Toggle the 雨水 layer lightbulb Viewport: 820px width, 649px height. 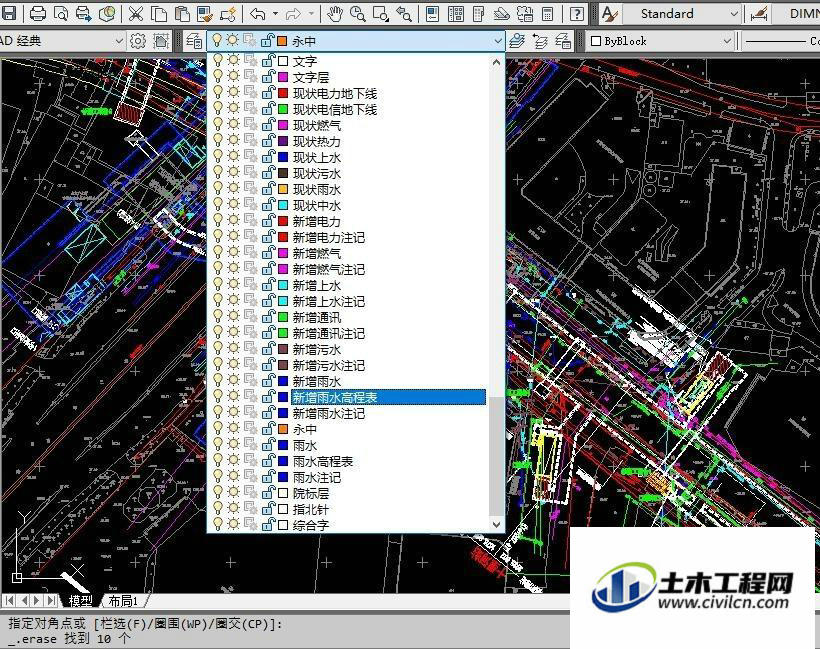click(218, 445)
